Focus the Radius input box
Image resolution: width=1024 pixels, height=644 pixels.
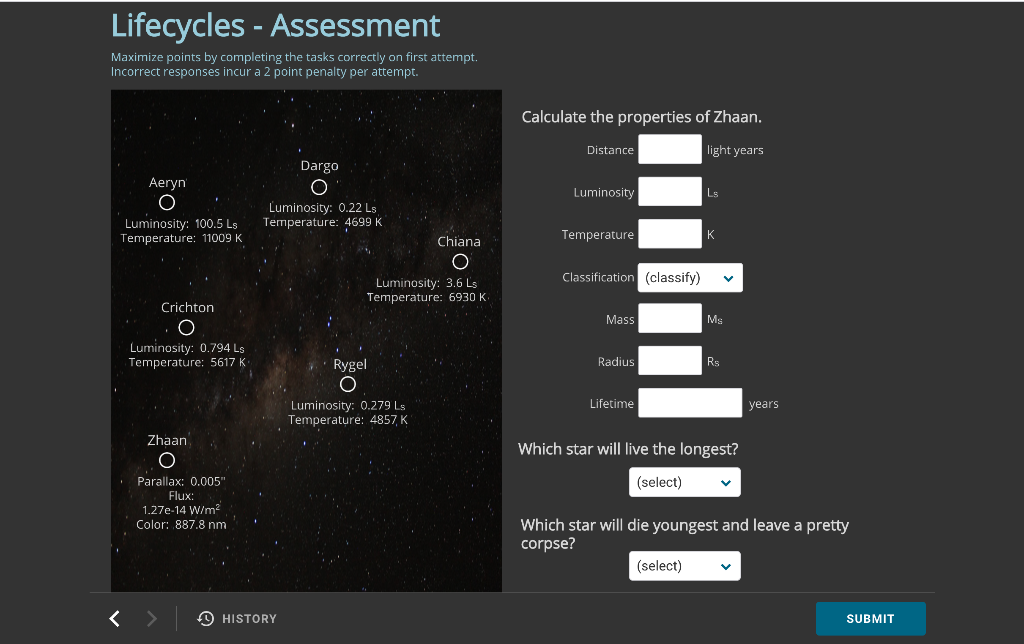click(x=670, y=361)
